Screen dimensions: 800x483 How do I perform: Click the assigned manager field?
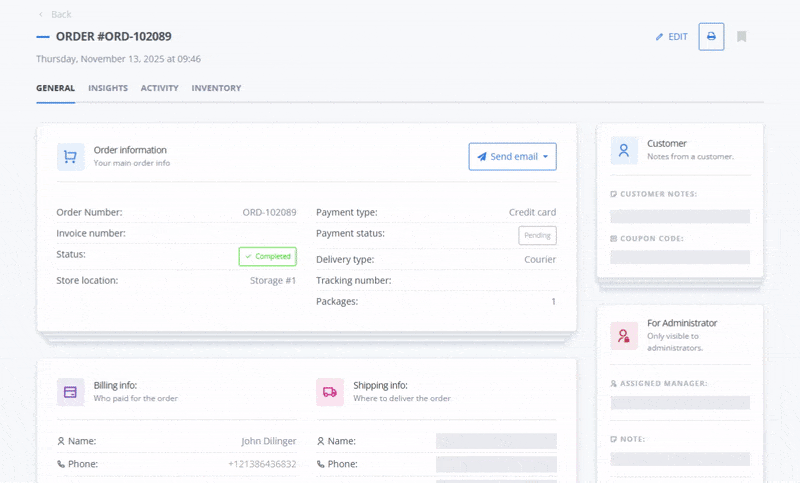coord(680,403)
